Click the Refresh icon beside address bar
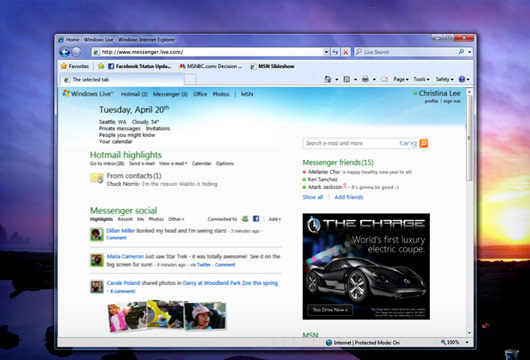 335,52
